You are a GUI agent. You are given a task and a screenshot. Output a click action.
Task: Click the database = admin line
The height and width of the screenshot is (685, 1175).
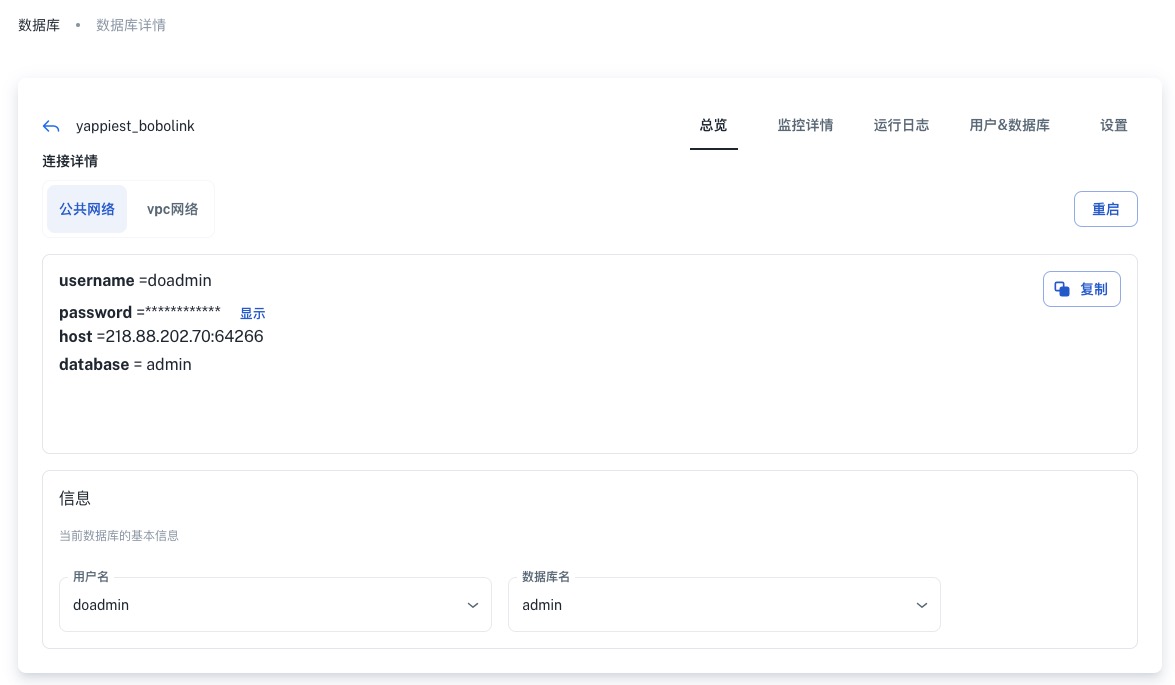pyautogui.click(x=125, y=365)
